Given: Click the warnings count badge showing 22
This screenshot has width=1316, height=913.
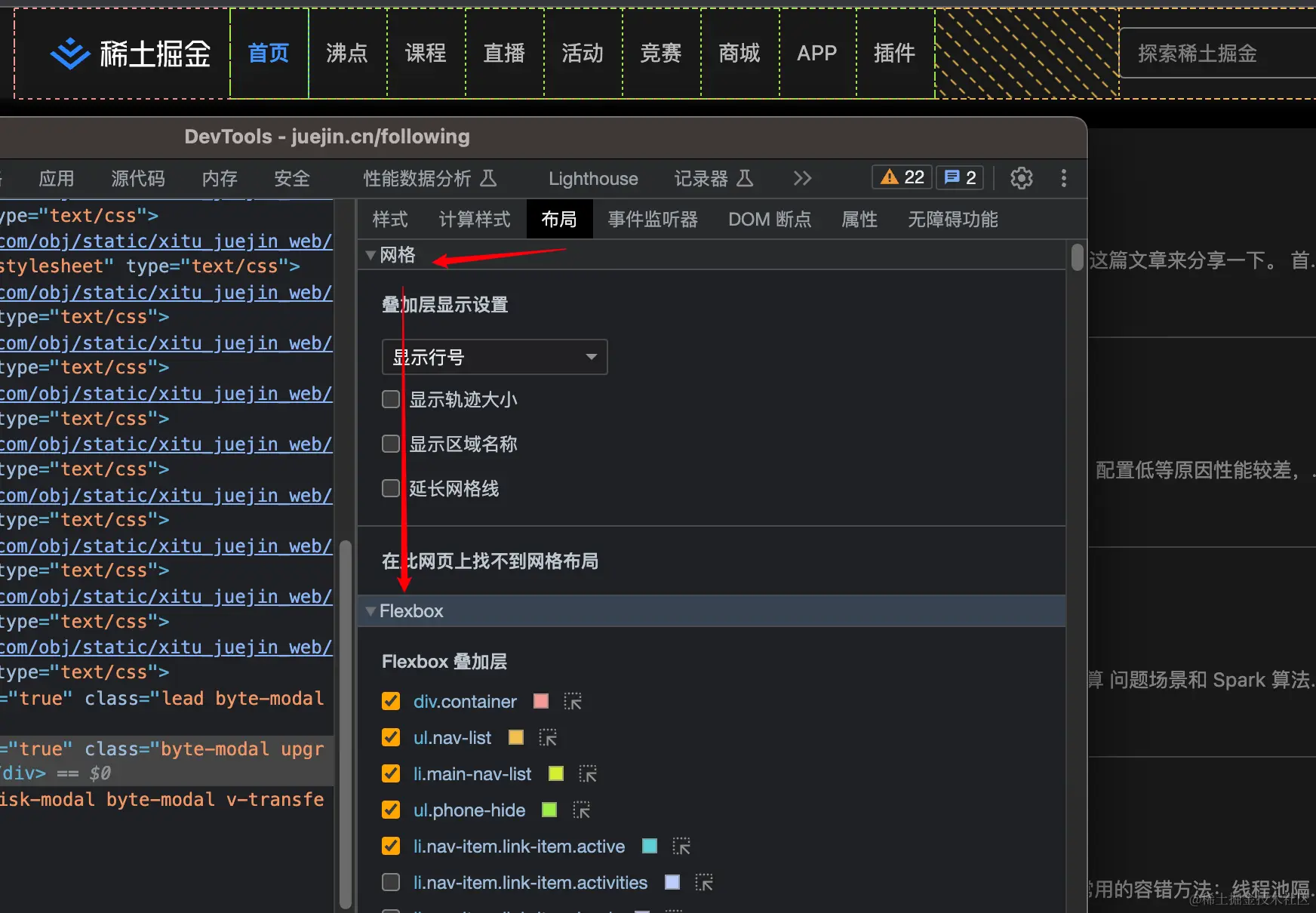Looking at the screenshot, I should point(902,177).
